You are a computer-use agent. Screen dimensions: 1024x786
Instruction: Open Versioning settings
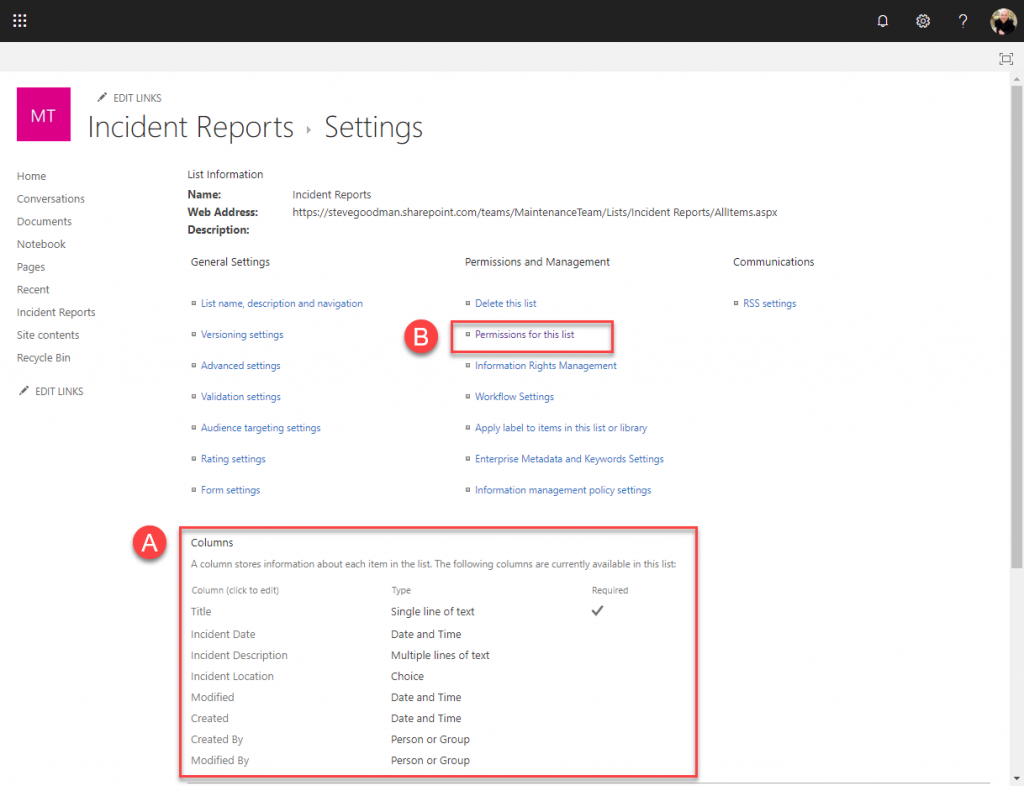click(242, 334)
